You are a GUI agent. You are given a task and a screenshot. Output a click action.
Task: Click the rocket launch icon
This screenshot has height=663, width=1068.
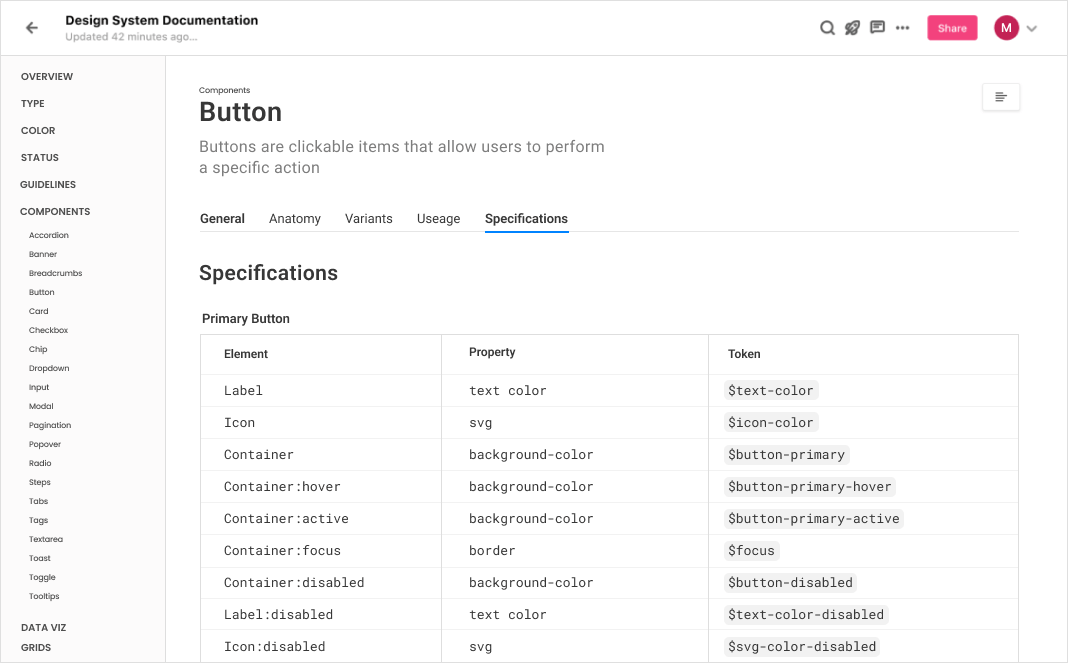point(852,28)
